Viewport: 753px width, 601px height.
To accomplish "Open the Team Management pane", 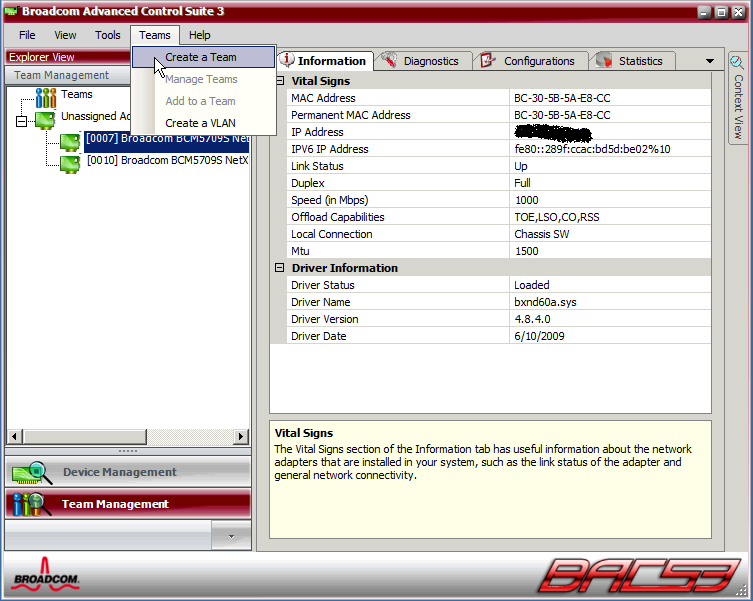I will pyautogui.click(x=128, y=504).
